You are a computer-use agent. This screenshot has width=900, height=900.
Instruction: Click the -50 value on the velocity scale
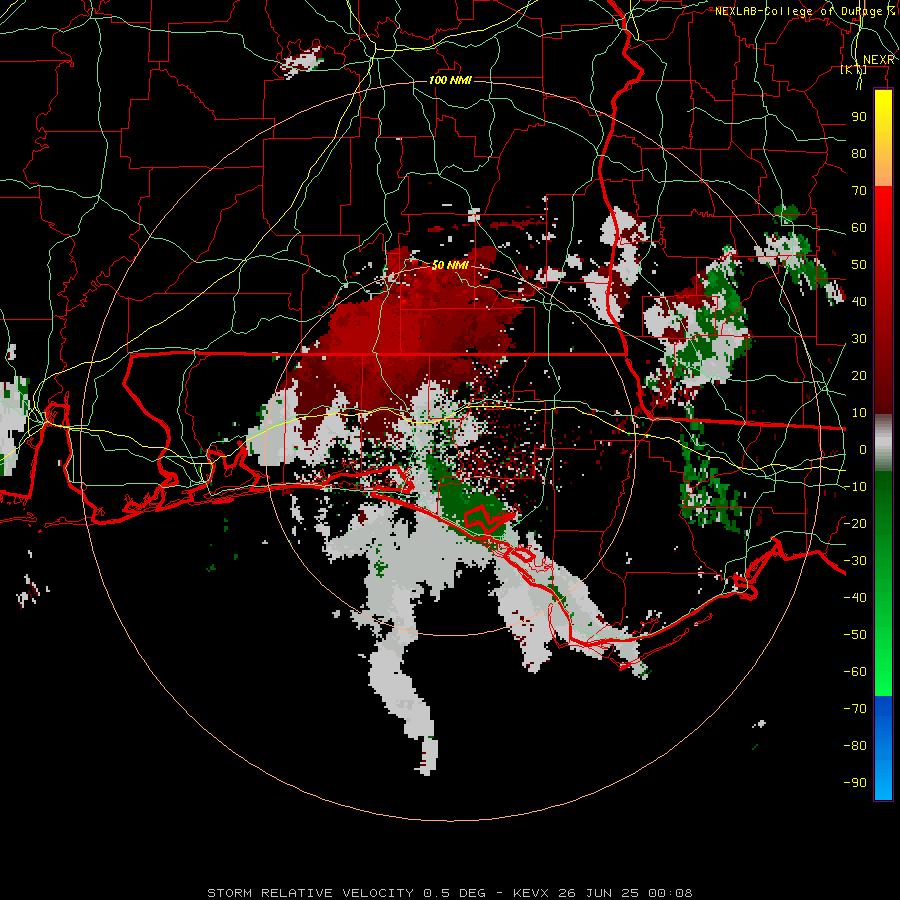855,635
